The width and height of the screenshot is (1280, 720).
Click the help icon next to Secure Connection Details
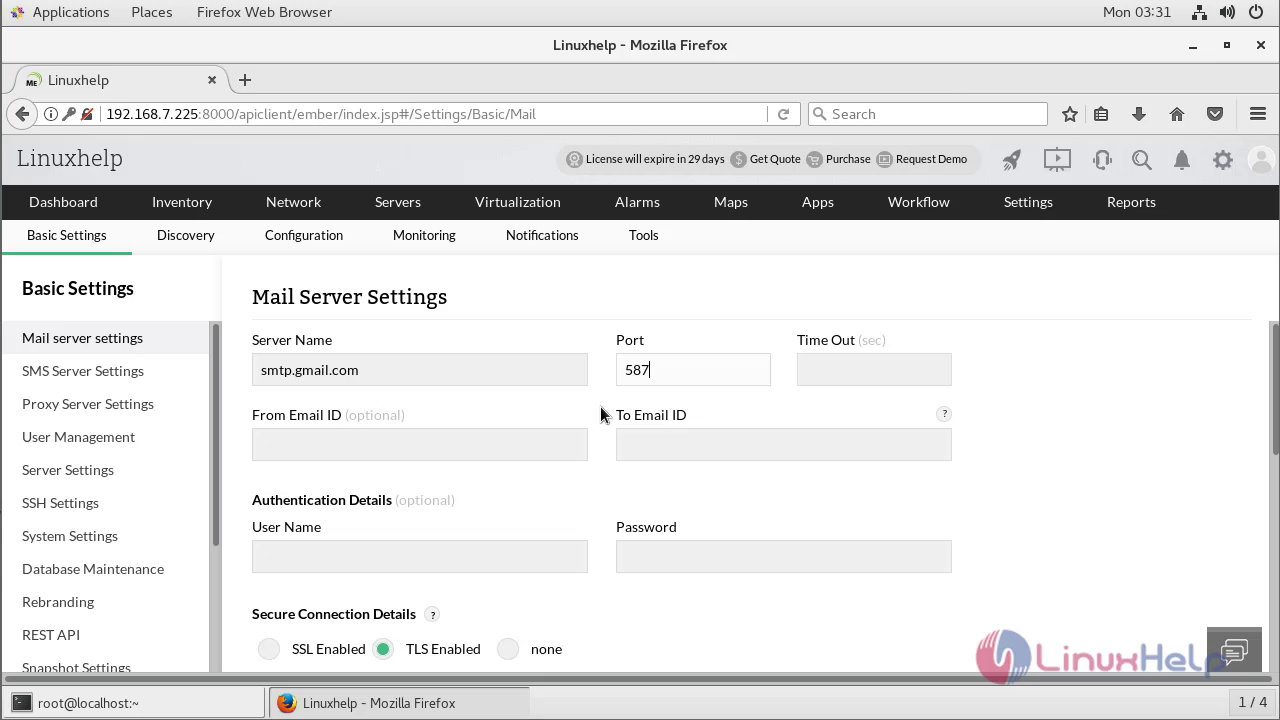(x=432, y=614)
